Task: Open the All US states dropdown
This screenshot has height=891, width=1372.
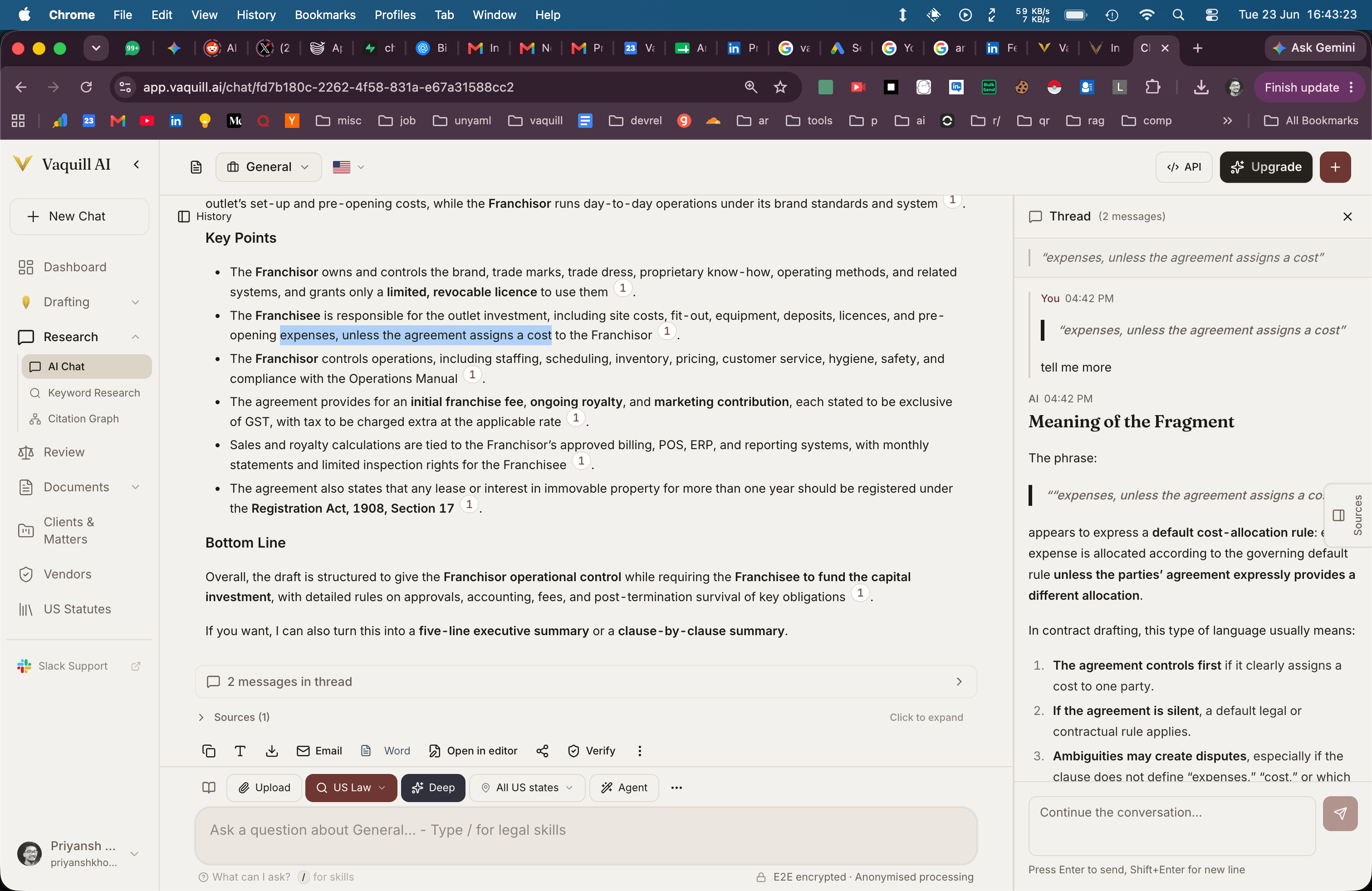Action: pyautogui.click(x=527, y=787)
